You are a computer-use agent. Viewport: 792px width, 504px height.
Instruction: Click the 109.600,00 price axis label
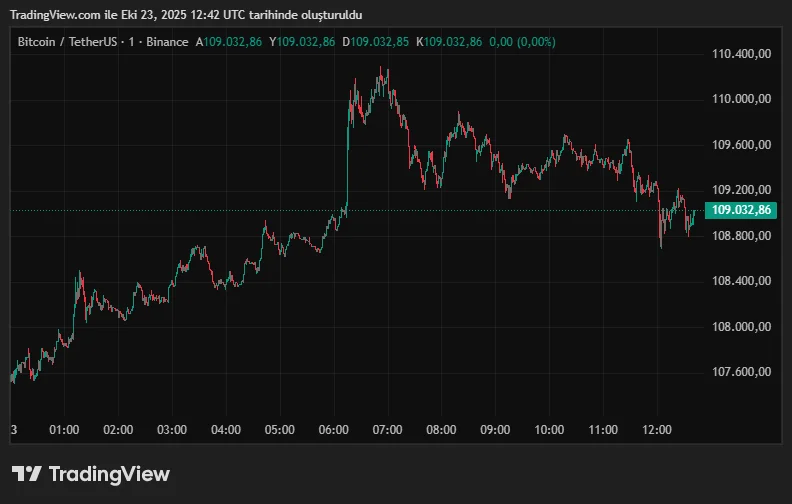pyautogui.click(x=741, y=145)
